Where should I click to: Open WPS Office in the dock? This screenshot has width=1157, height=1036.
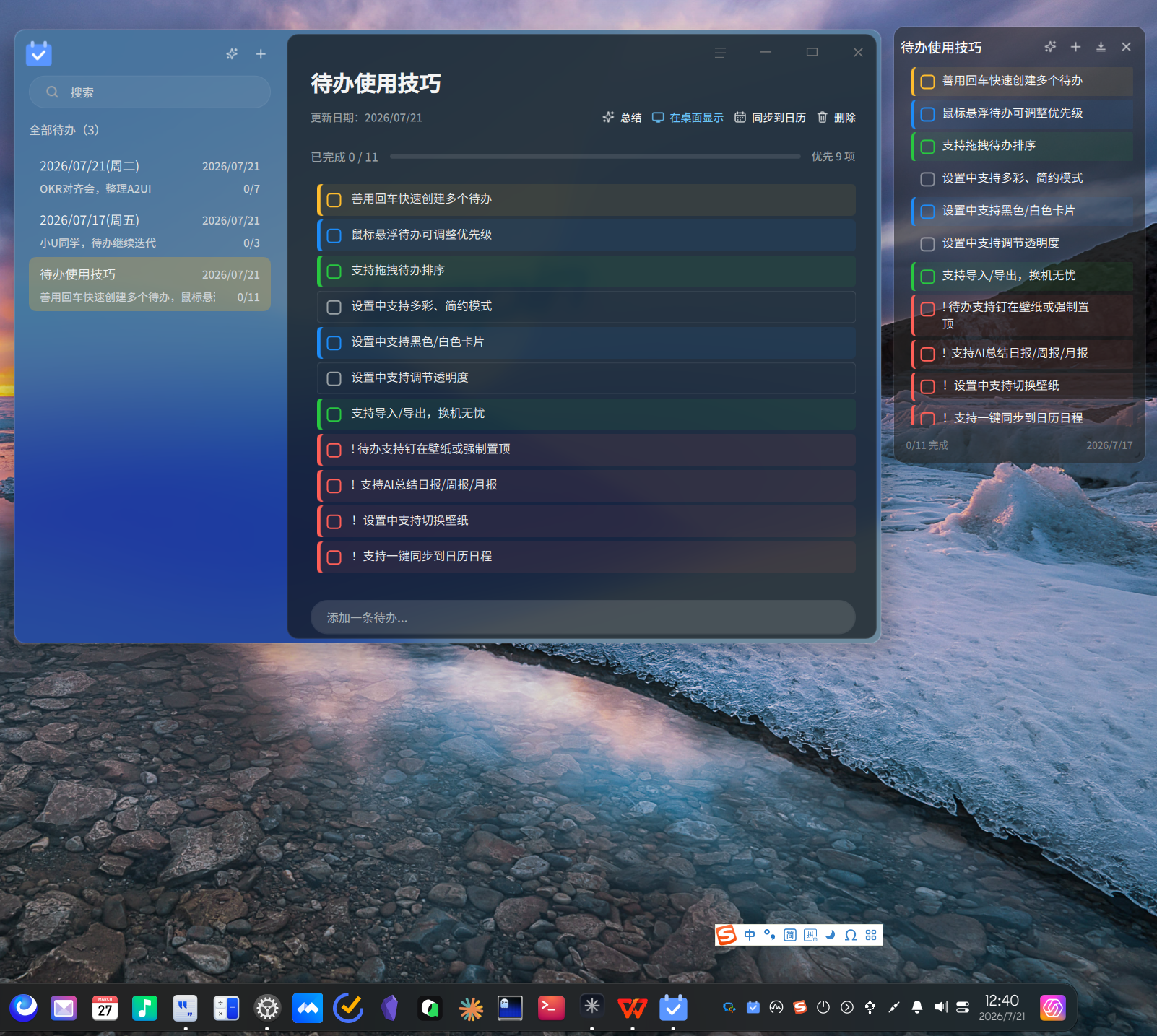tap(633, 1008)
